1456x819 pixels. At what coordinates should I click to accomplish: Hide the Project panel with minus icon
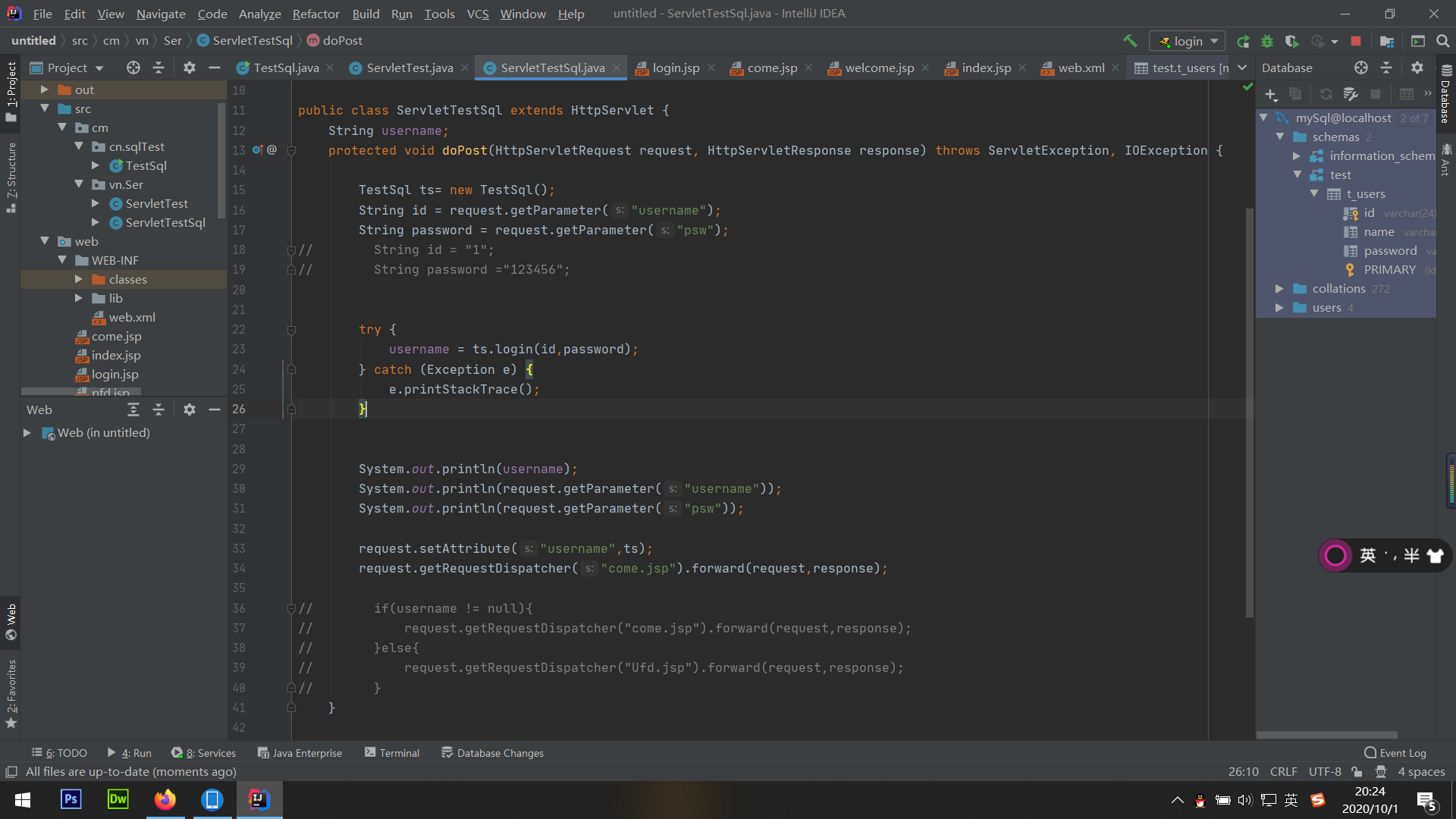pos(215,67)
